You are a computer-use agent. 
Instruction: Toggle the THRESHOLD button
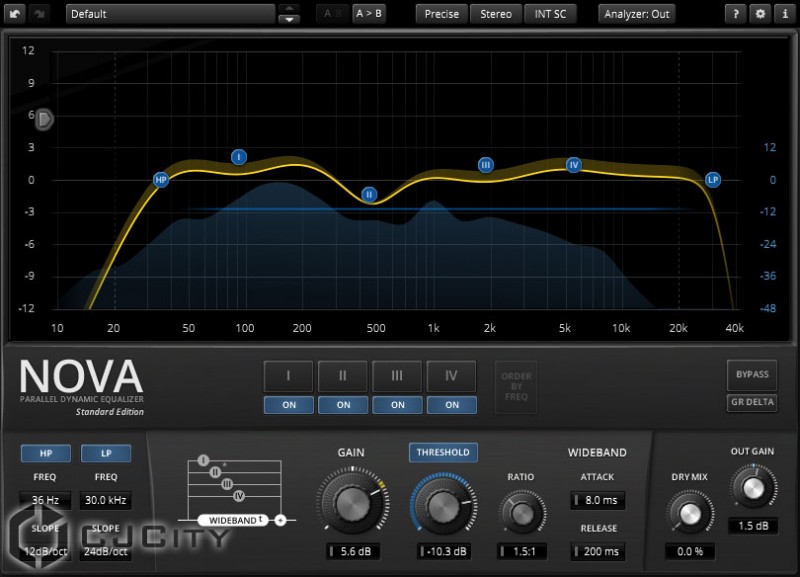pos(443,453)
